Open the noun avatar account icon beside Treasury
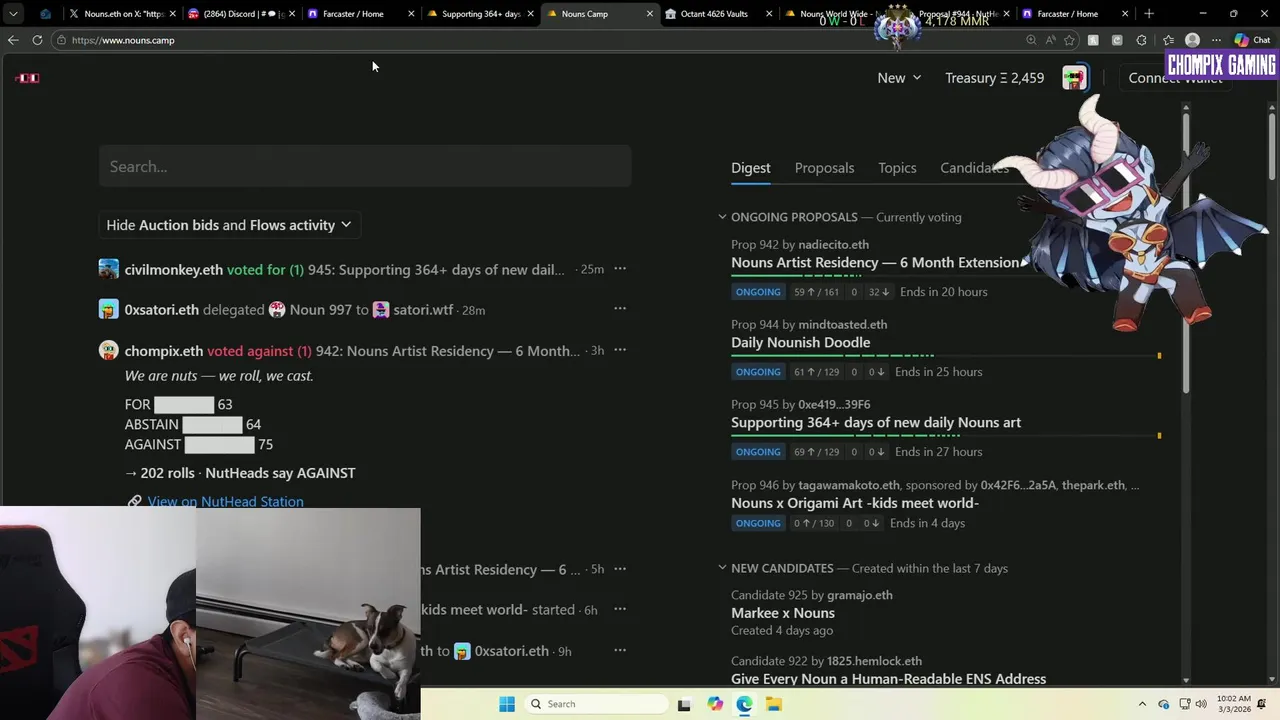 [1075, 78]
